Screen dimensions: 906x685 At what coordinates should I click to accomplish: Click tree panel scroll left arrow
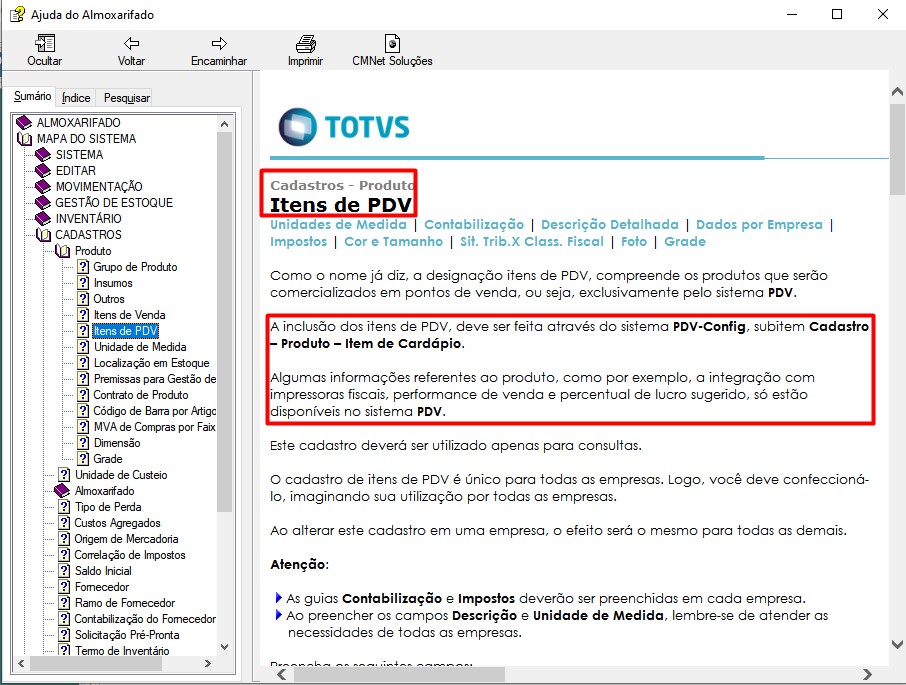click(21, 664)
